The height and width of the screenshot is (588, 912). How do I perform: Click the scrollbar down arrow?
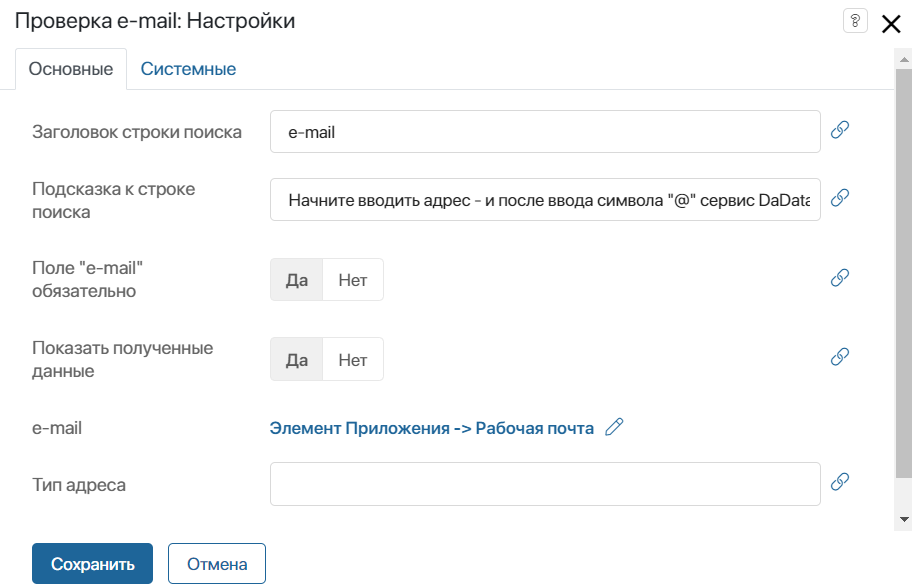tap(904, 519)
